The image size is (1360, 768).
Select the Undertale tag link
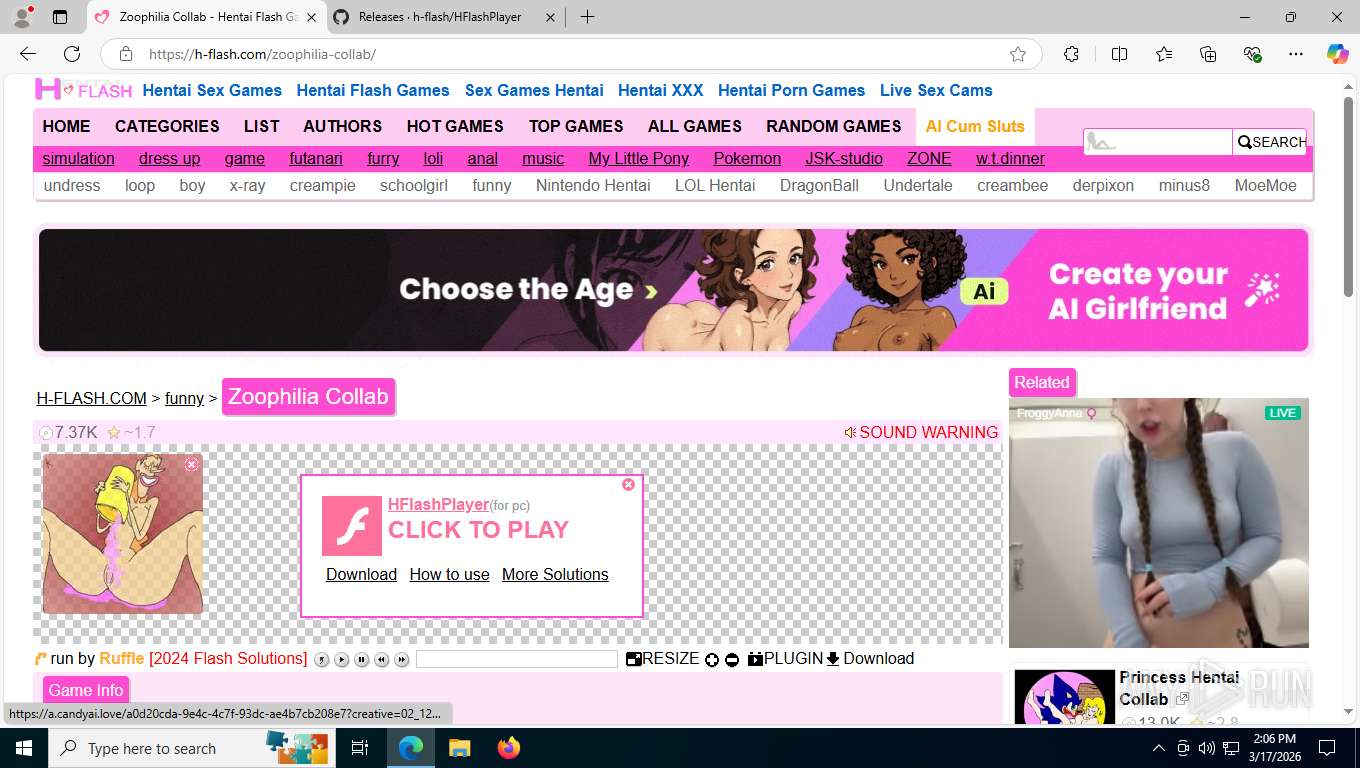[x=918, y=185]
